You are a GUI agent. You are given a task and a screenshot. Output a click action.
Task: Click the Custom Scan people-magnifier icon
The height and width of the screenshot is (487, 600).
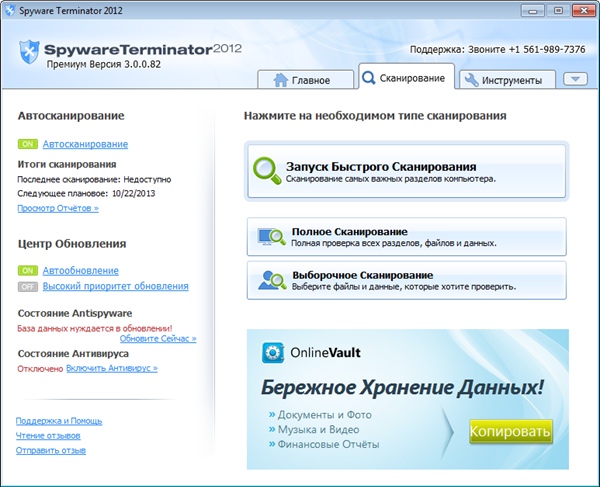tap(271, 280)
